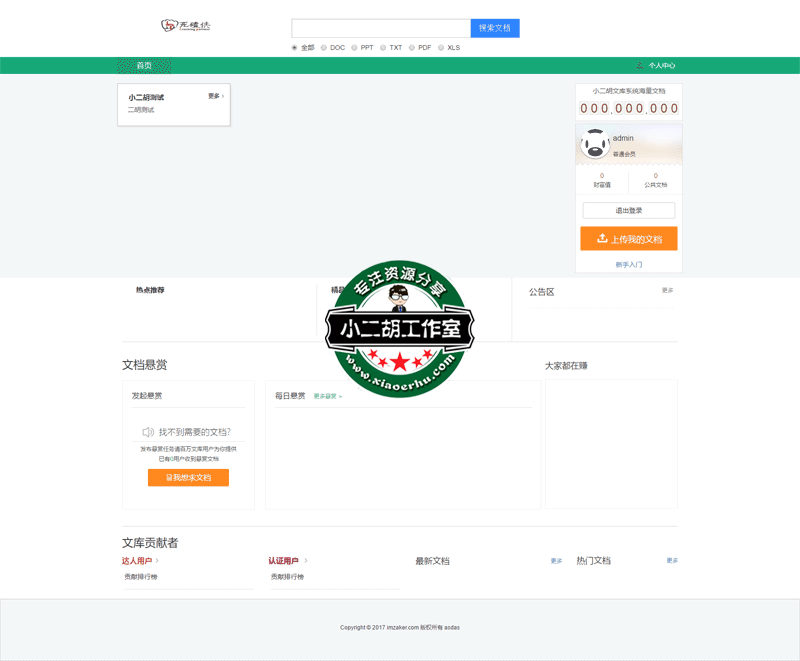Click the speaker icon beside 找不到需要的文档

tap(148, 432)
